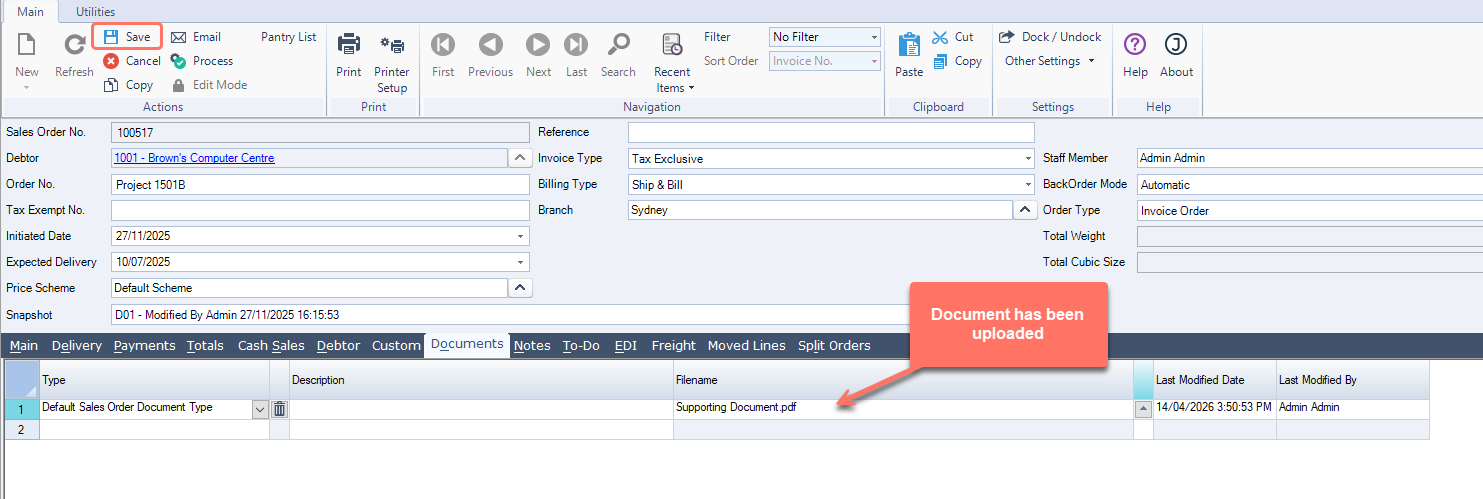The height and width of the screenshot is (499, 1483).
Task: Open the Search tool
Action: point(618,55)
